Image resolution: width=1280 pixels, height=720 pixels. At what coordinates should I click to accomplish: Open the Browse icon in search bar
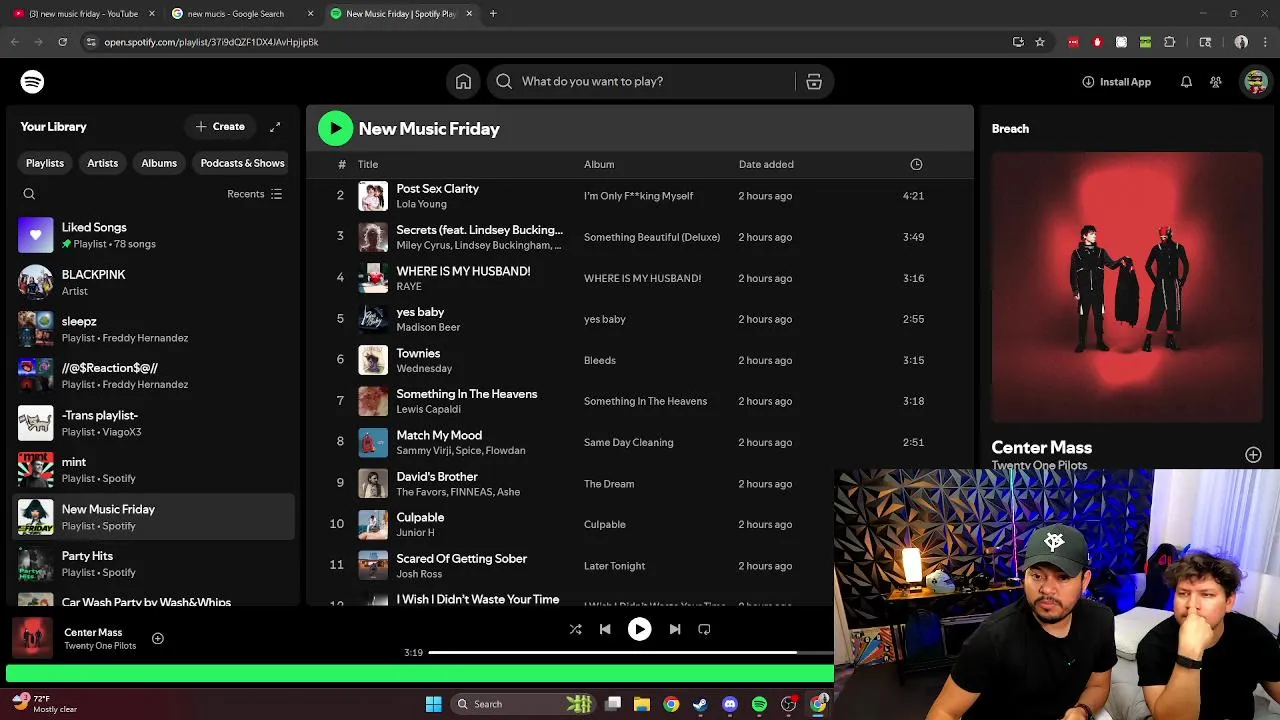814,82
